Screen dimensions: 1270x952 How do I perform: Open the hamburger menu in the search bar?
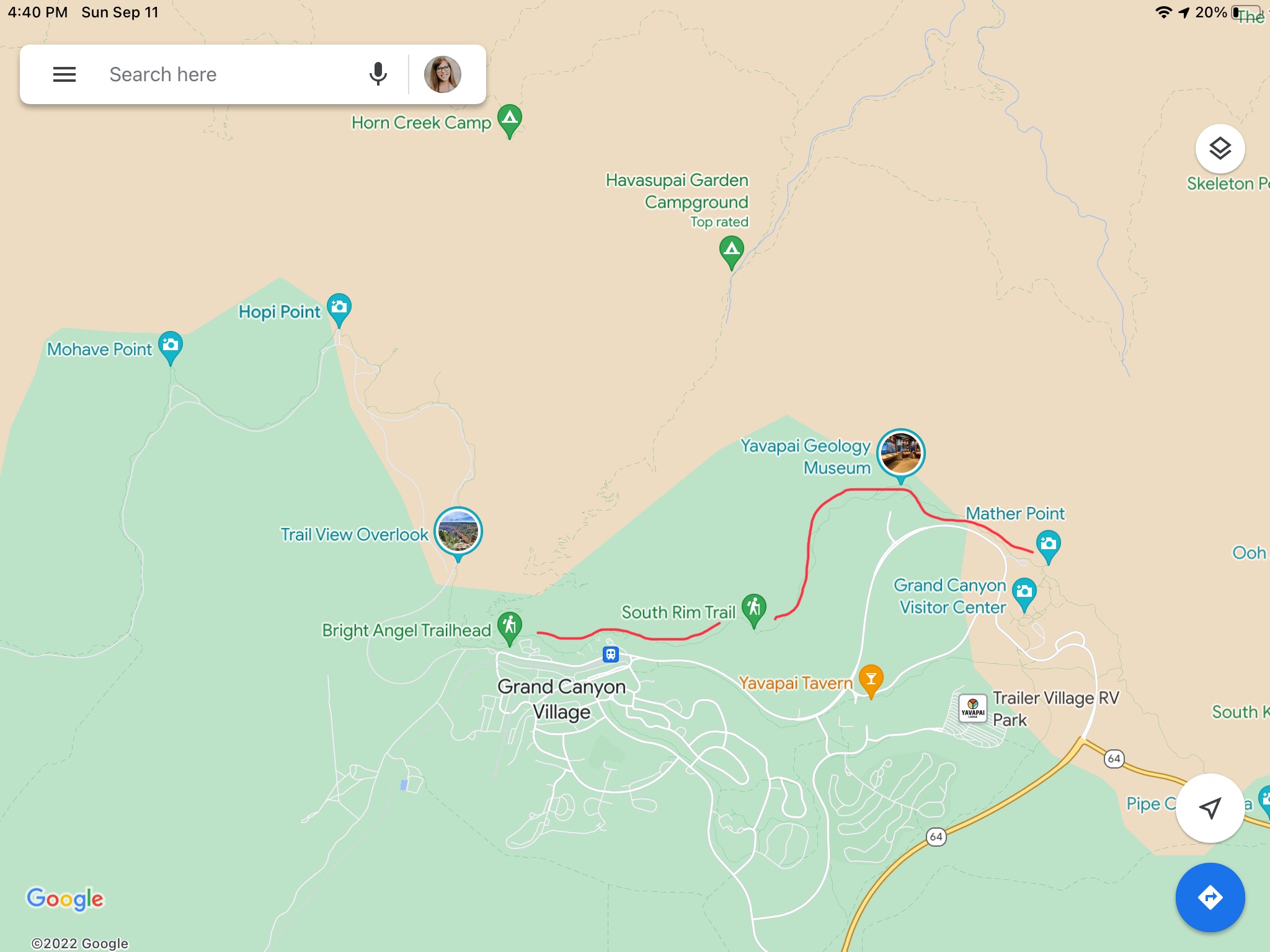(64, 75)
